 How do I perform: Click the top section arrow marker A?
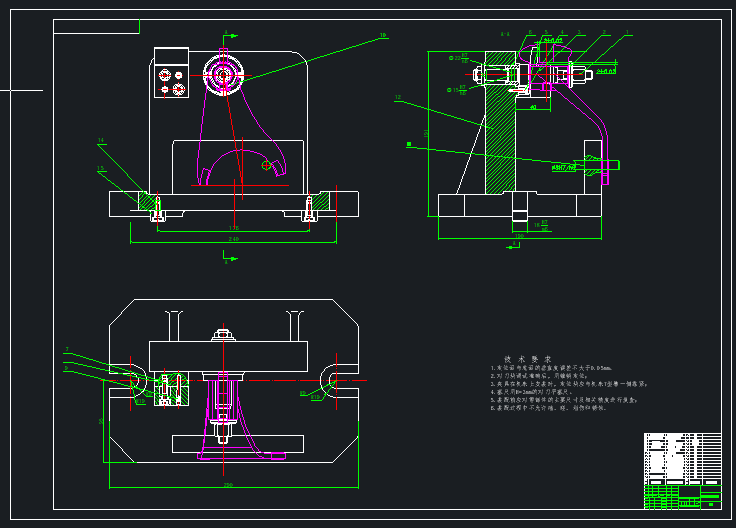(x=230, y=35)
